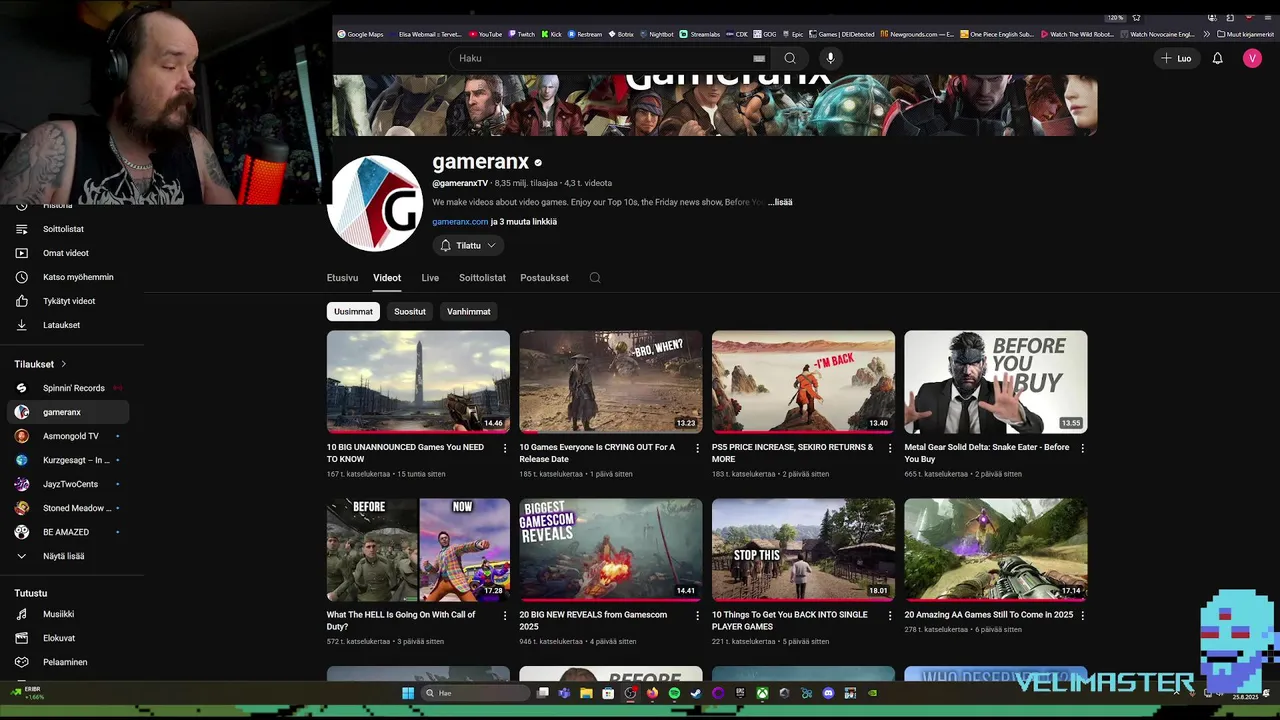Open the Twitch bookmark

(521, 34)
